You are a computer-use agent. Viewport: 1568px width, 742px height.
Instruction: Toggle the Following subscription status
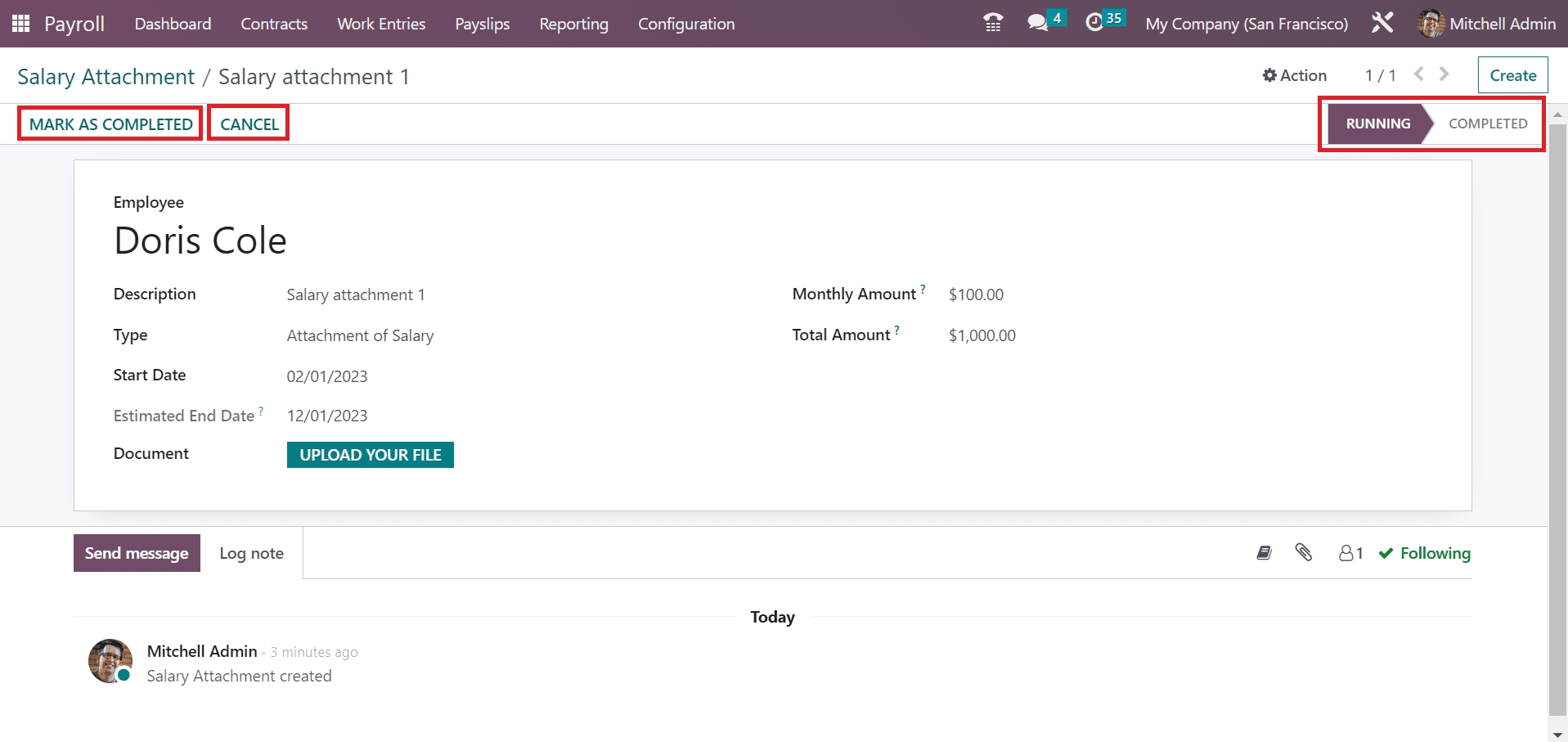pyautogui.click(x=1424, y=553)
